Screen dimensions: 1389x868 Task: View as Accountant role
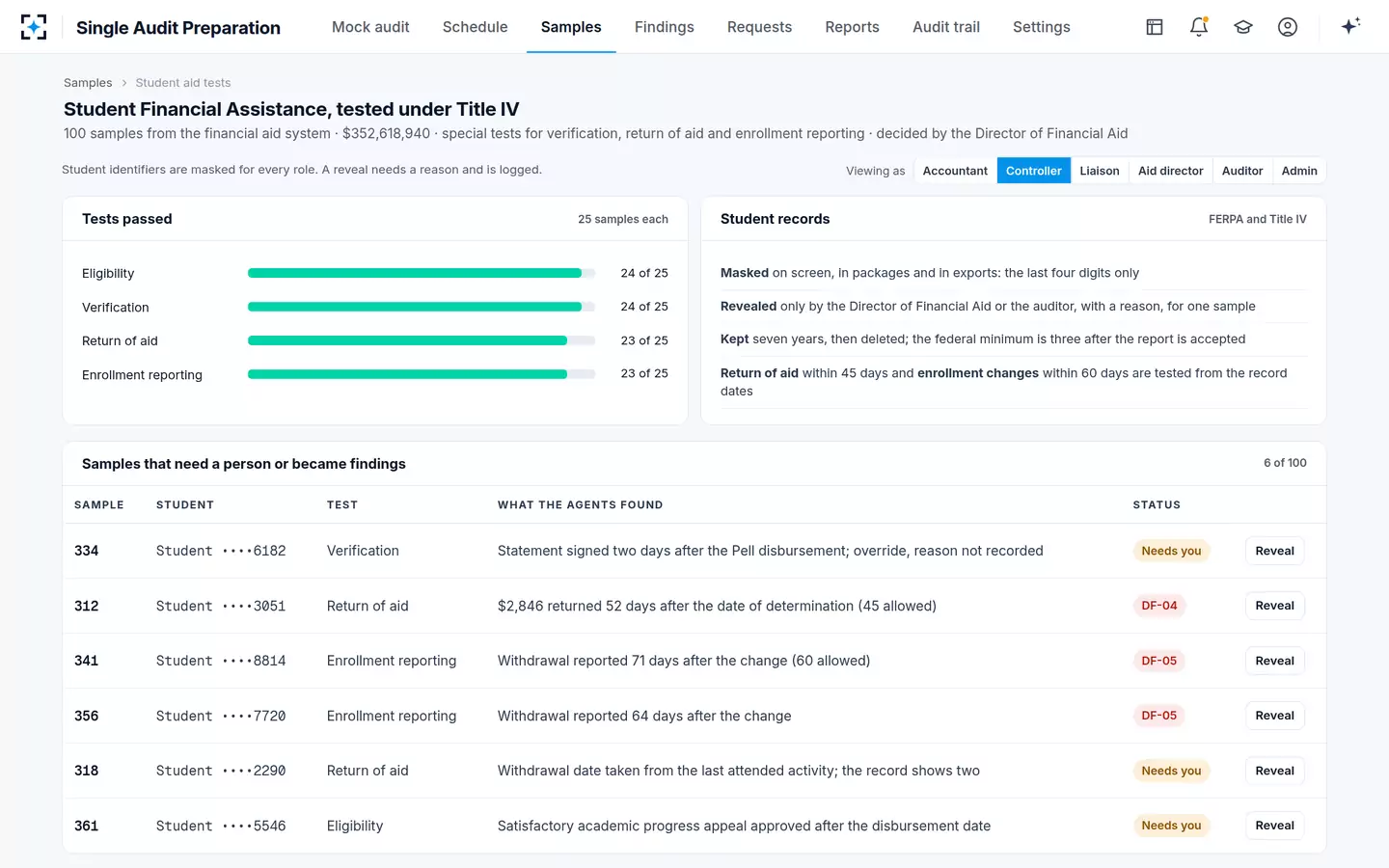click(955, 171)
